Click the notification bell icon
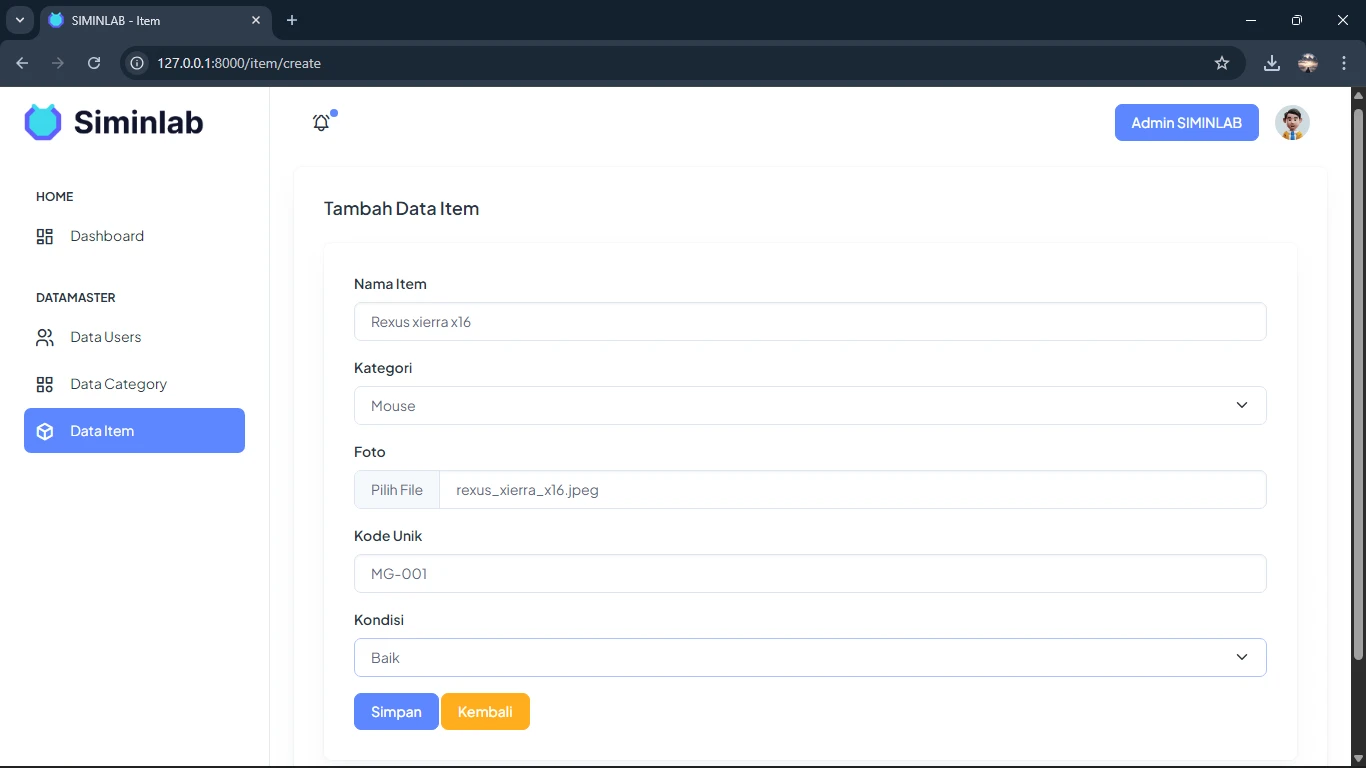1366x768 pixels. pos(321,123)
